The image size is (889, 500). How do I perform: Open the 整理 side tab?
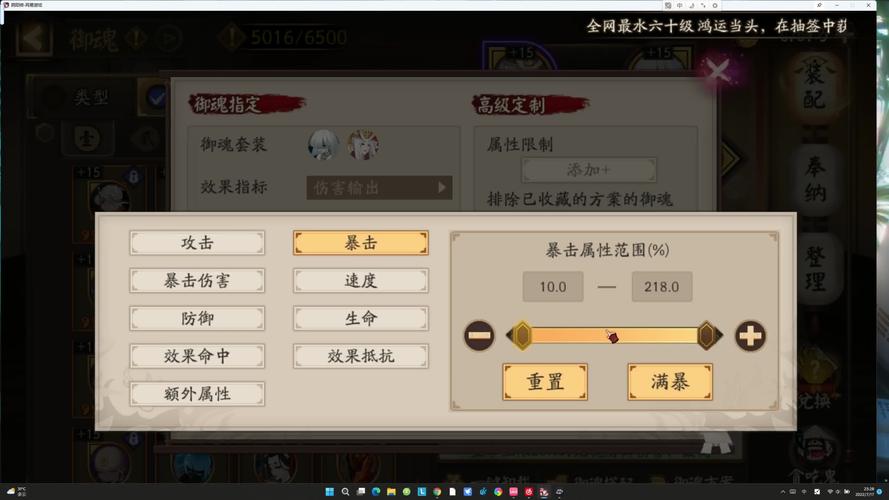(x=815, y=269)
